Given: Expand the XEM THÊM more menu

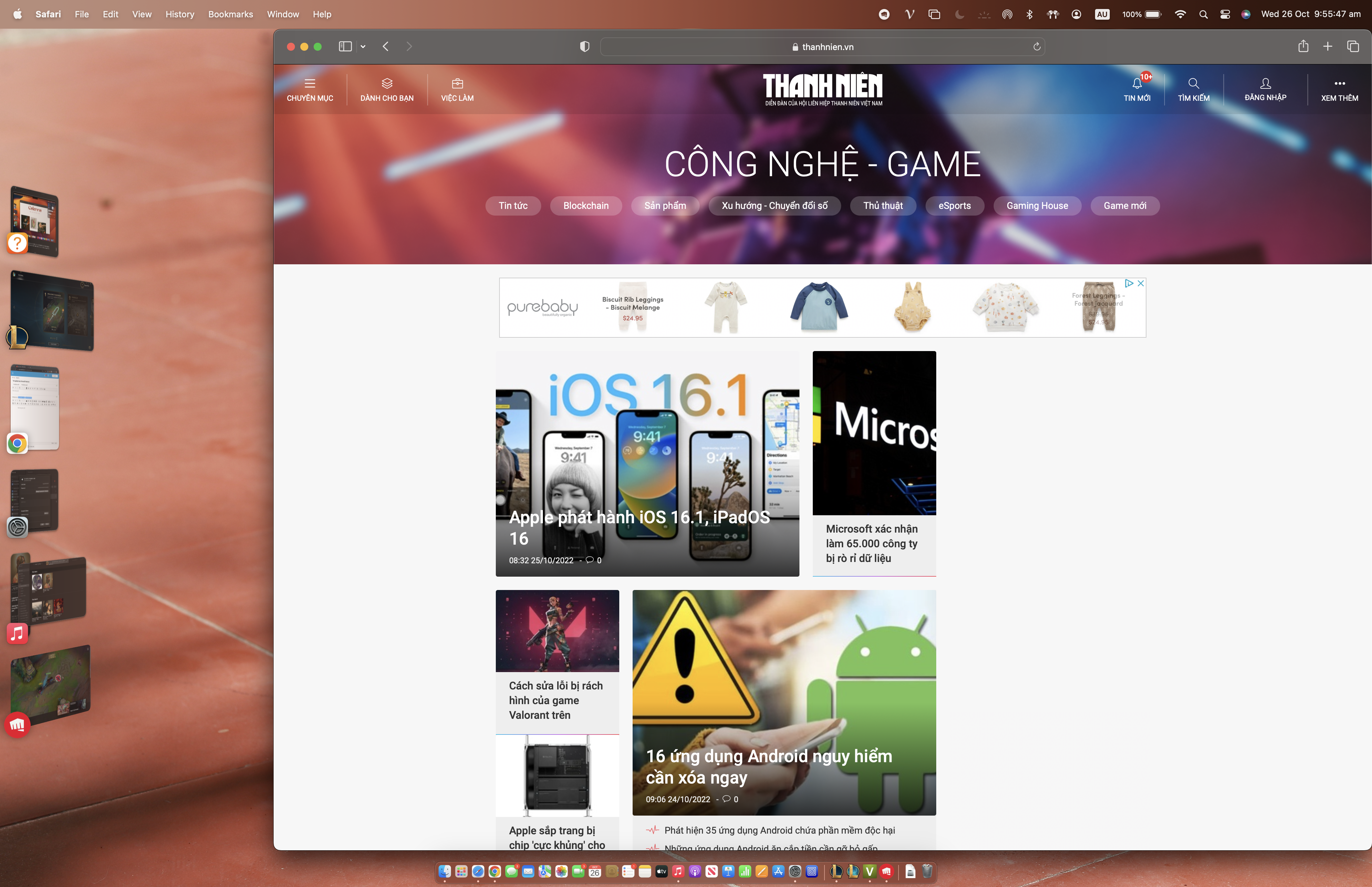Looking at the screenshot, I should [x=1340, y=90].
